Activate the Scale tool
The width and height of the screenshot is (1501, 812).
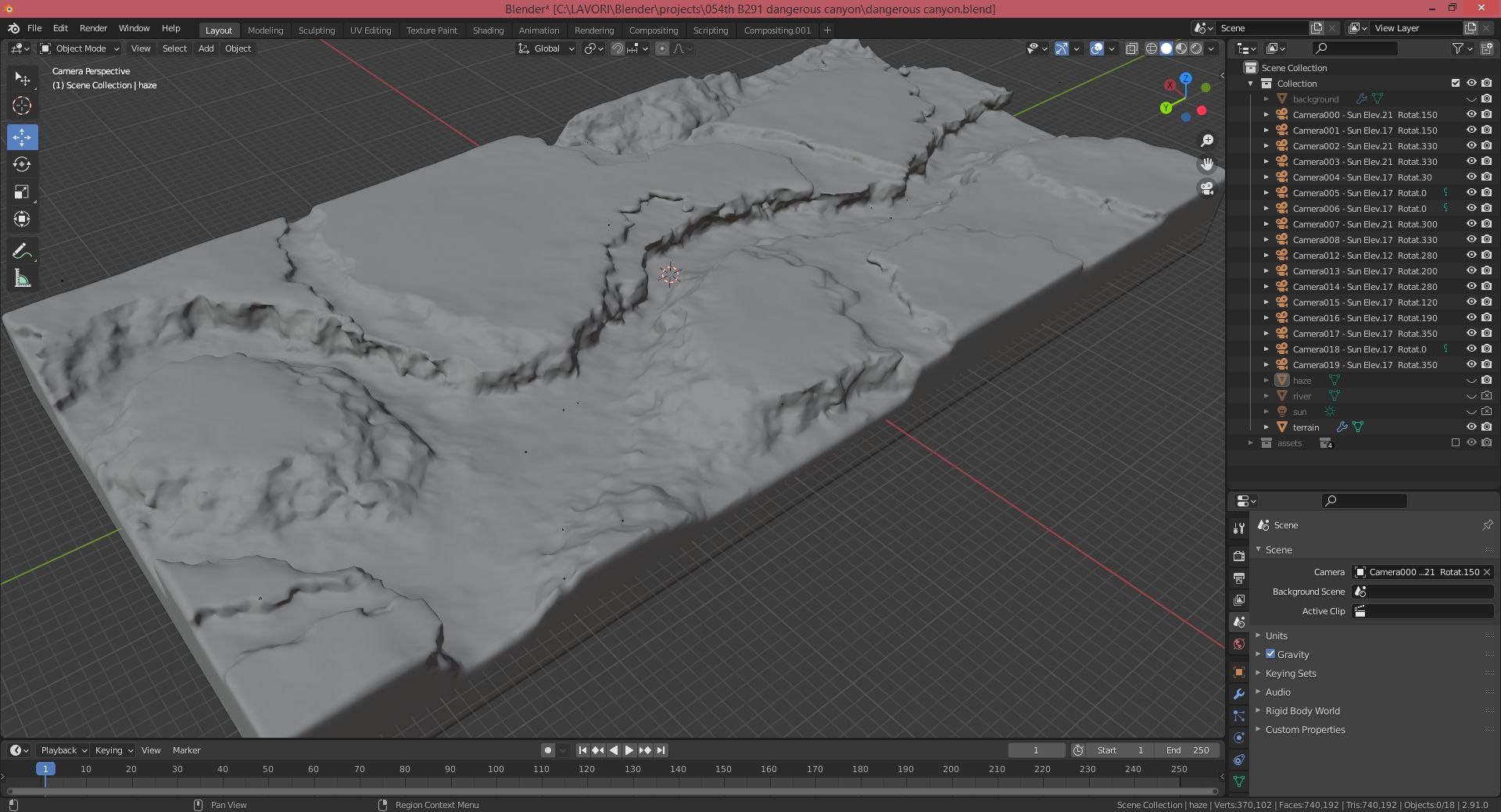(x=22, y=191)
